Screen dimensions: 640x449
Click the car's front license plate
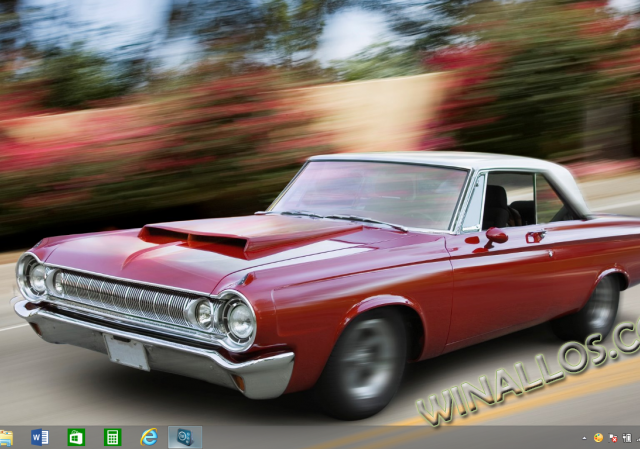click(x=127, y=352)
